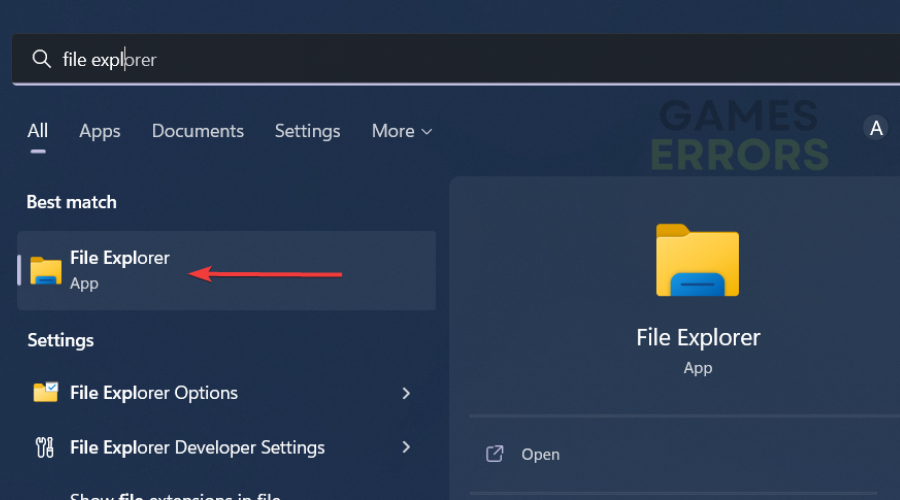
Task: Click the large File Explorer icon in preview pane
Action: (x=697, y=260)
